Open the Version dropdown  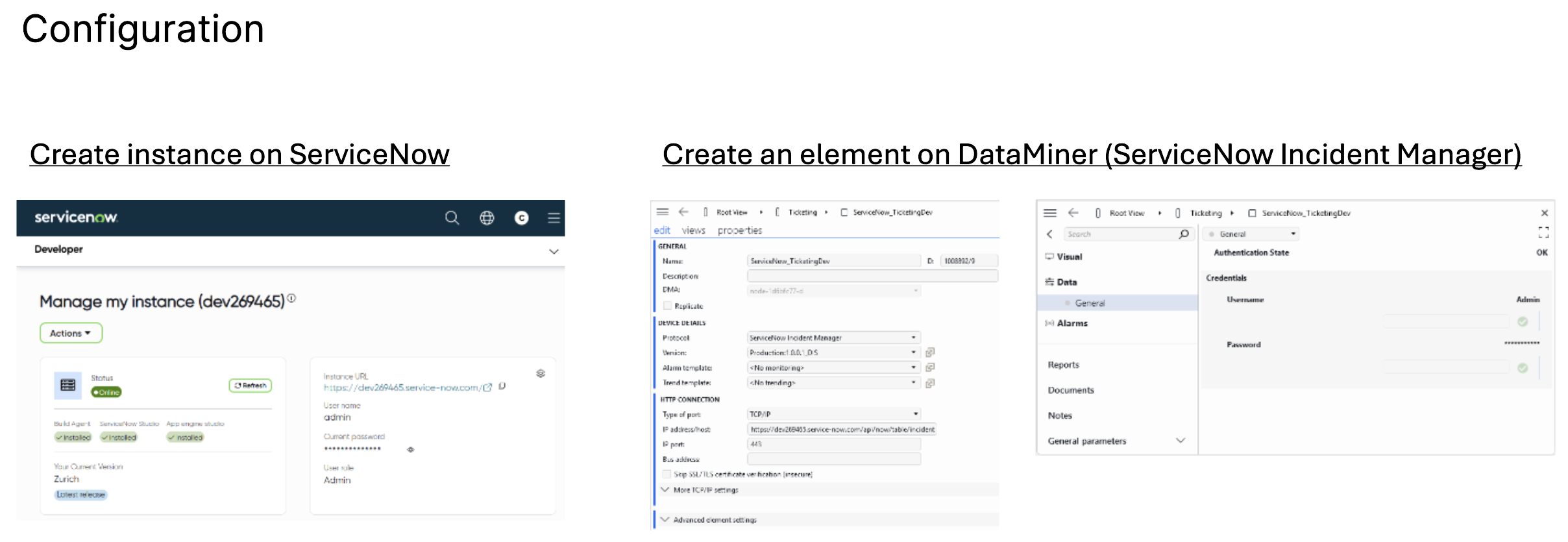[834, 352]
